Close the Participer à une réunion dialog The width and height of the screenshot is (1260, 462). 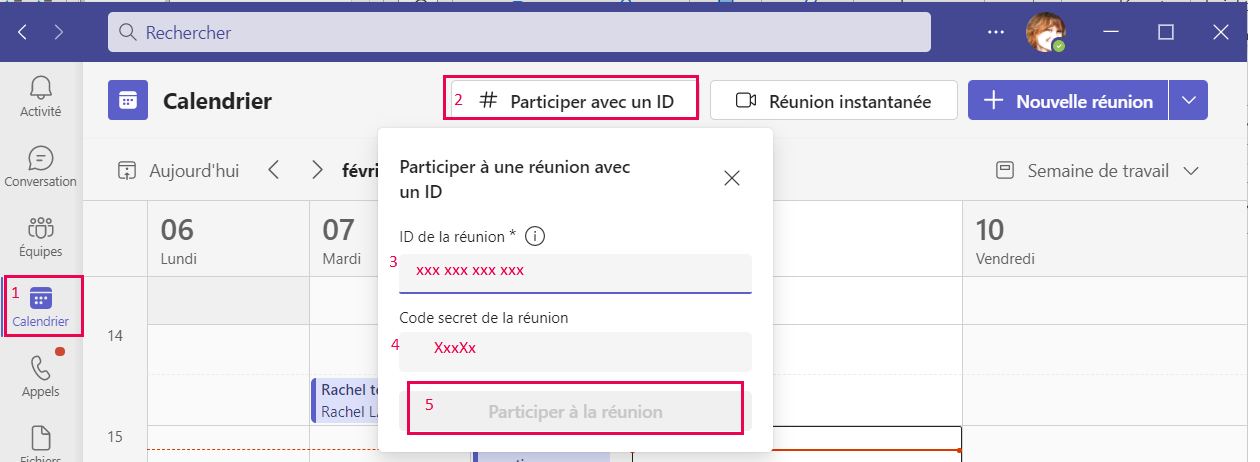731,178
